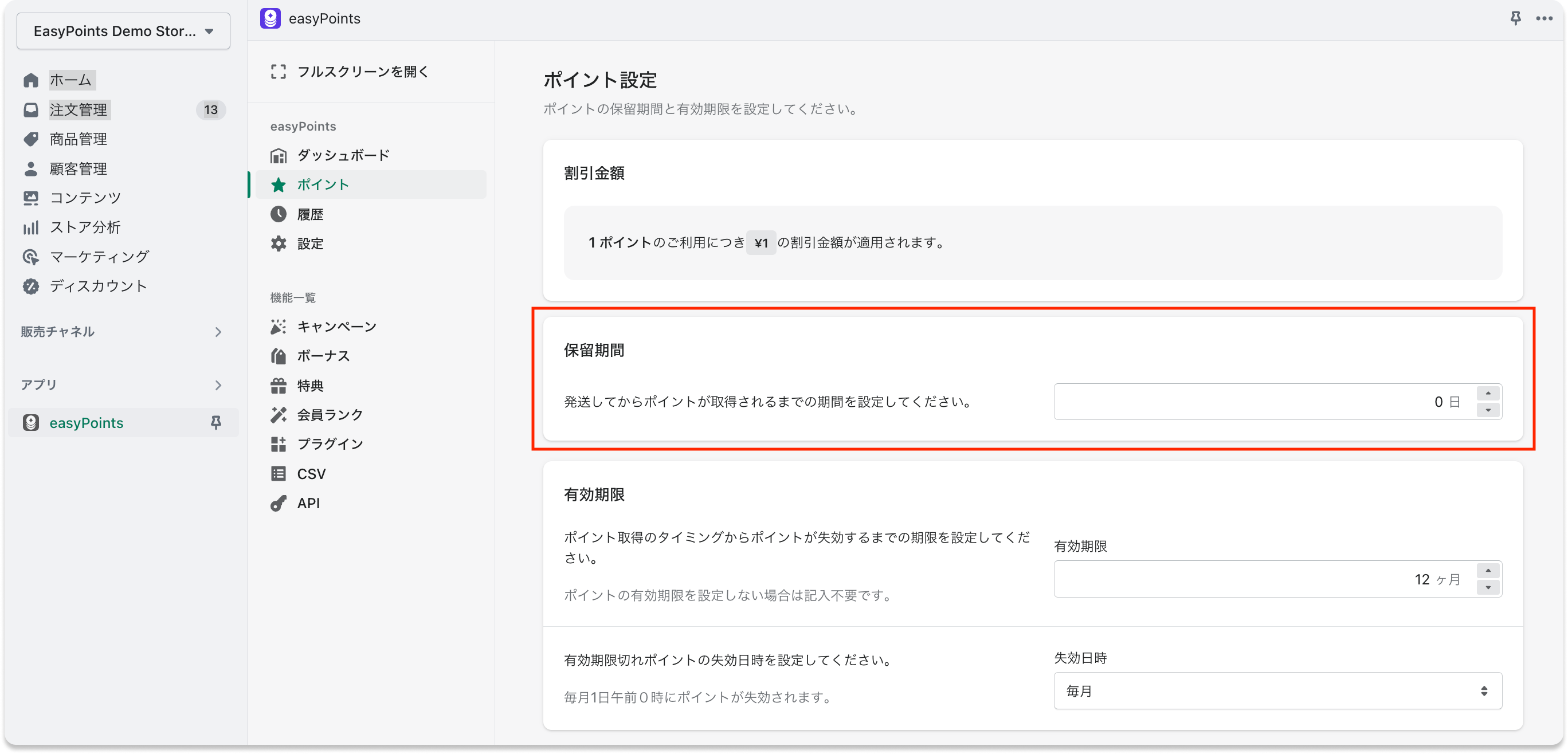Image resolution: width=1568 pixels, height=754 pixels.
Task: Click the pin icon in the top bar
Action: click(1515, 18)
